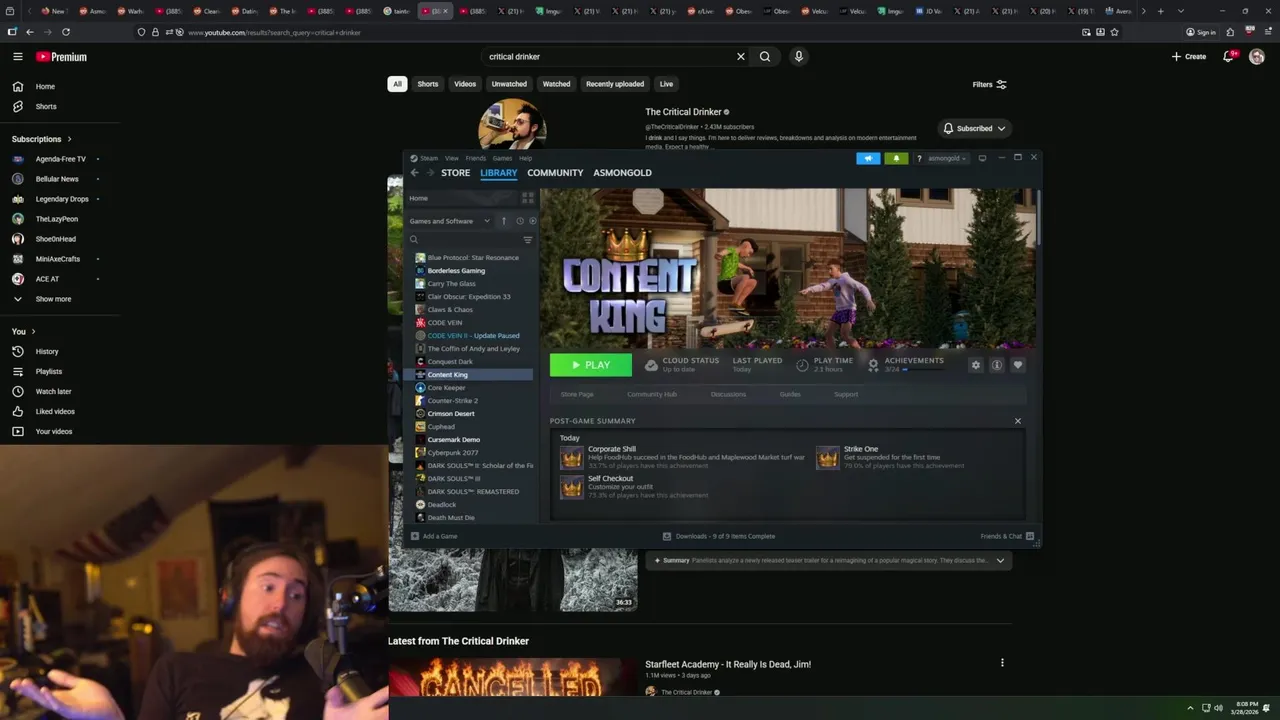Click Corporate Shill achievement icon

[571, 458]
